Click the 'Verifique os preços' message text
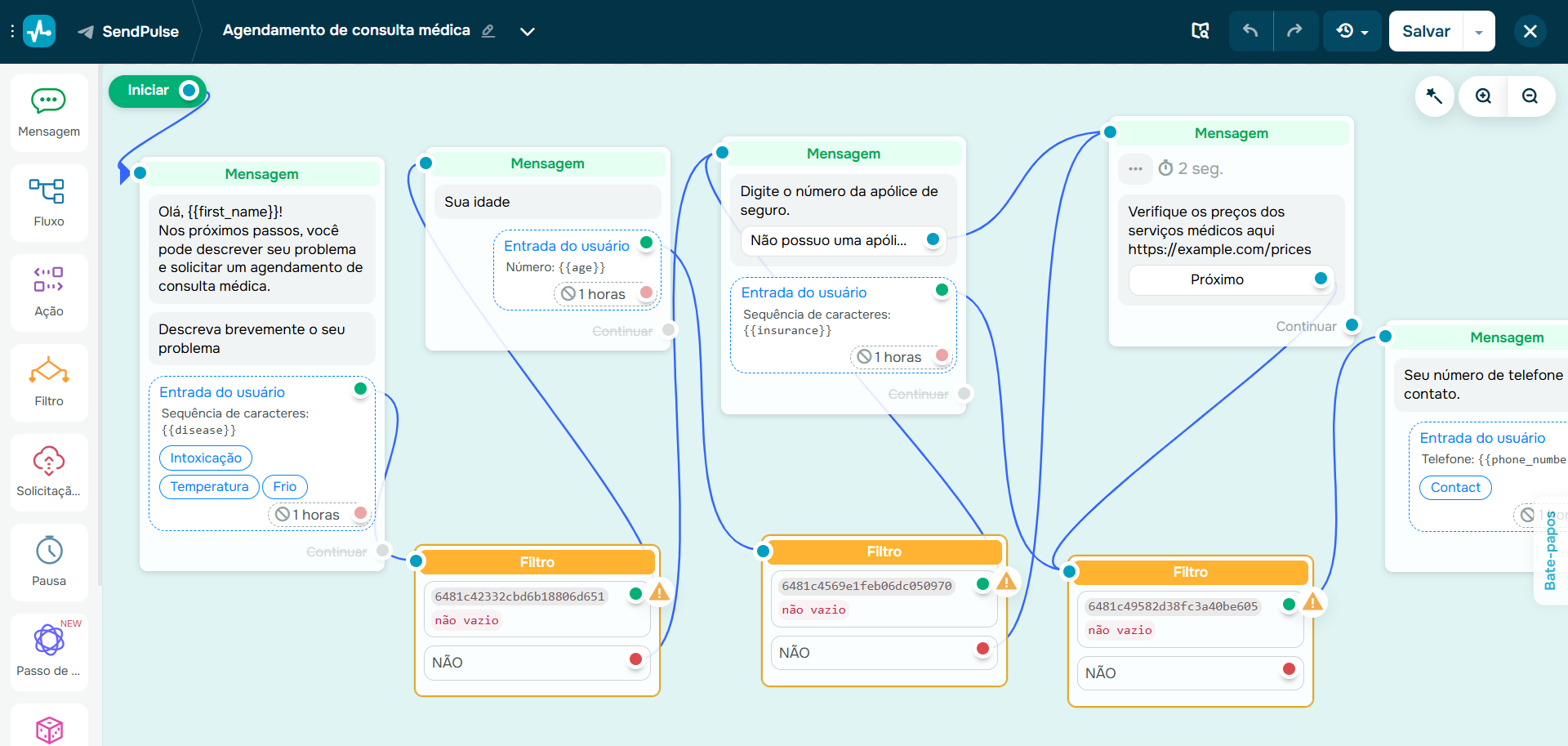 tap(1219, 230)
